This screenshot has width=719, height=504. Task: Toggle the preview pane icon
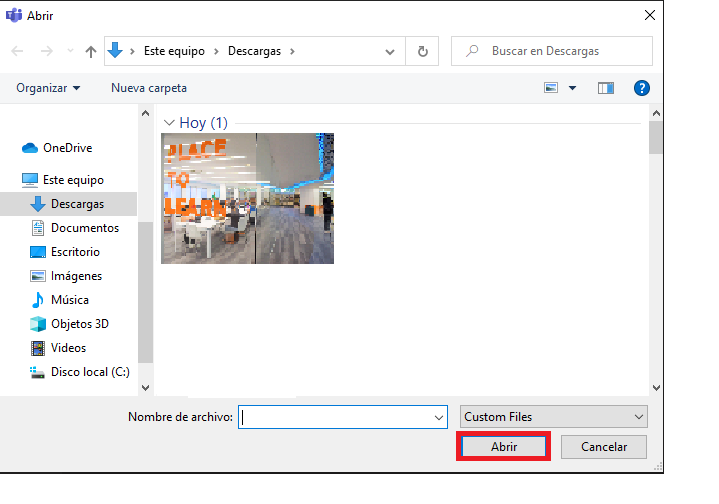[x=605, y=88]
